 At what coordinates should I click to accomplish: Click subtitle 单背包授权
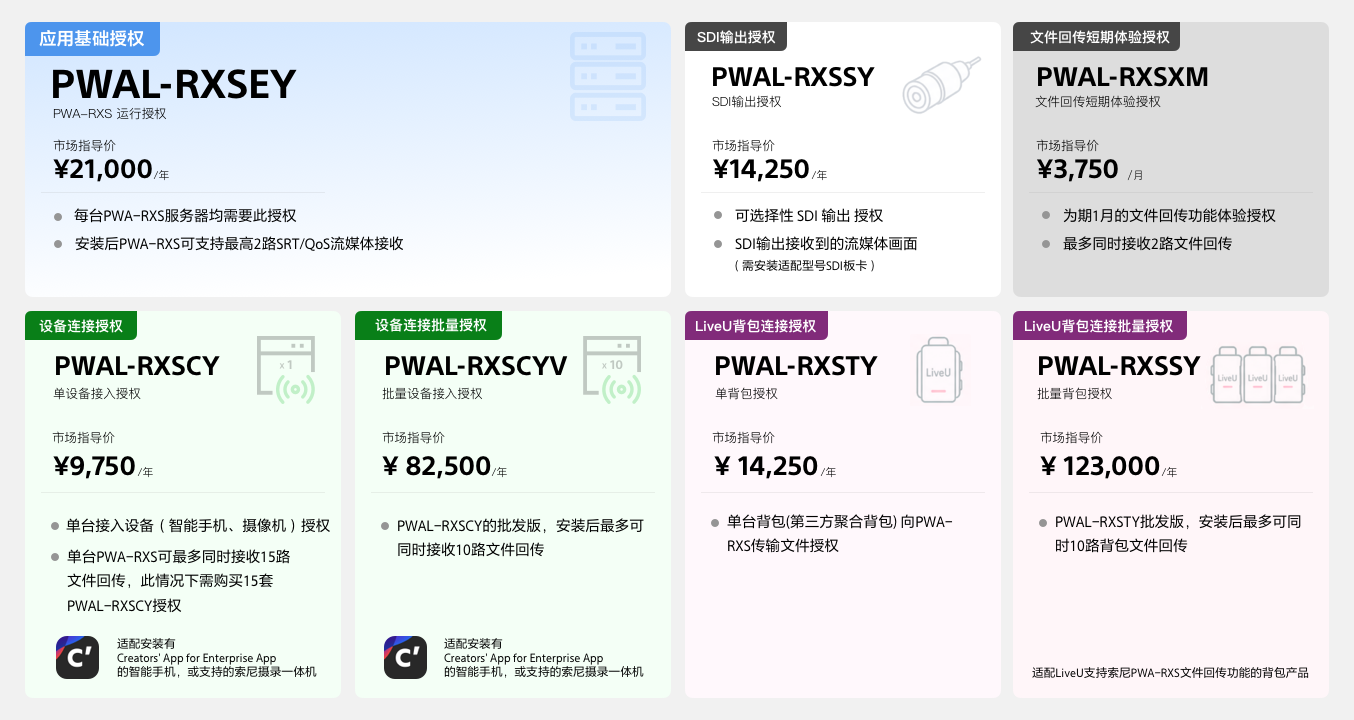point(745,394)
